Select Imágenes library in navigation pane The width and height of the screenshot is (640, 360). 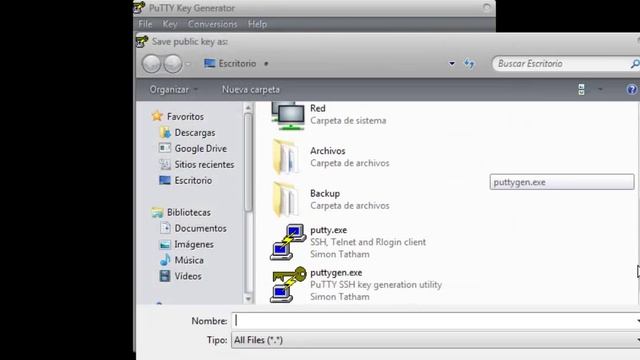(x=194, y=244)
